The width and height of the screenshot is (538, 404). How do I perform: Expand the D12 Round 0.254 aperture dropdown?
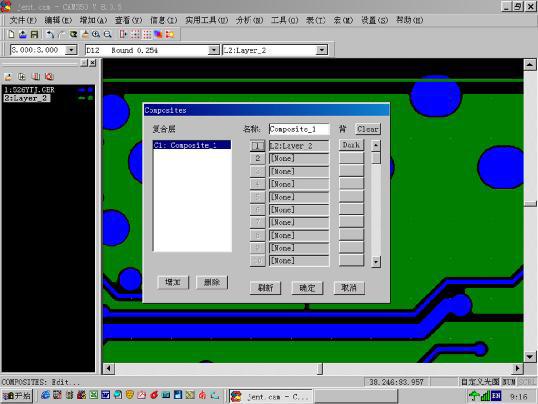(x=213, y=50)
